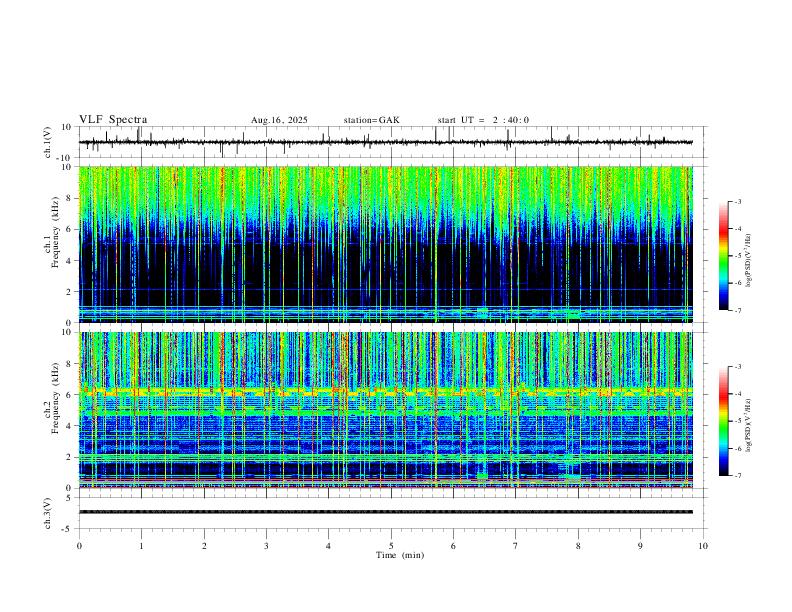Click the "ch.1(V)" waveform axis label
The image size is (792, 612).
[x=48, y=142]
